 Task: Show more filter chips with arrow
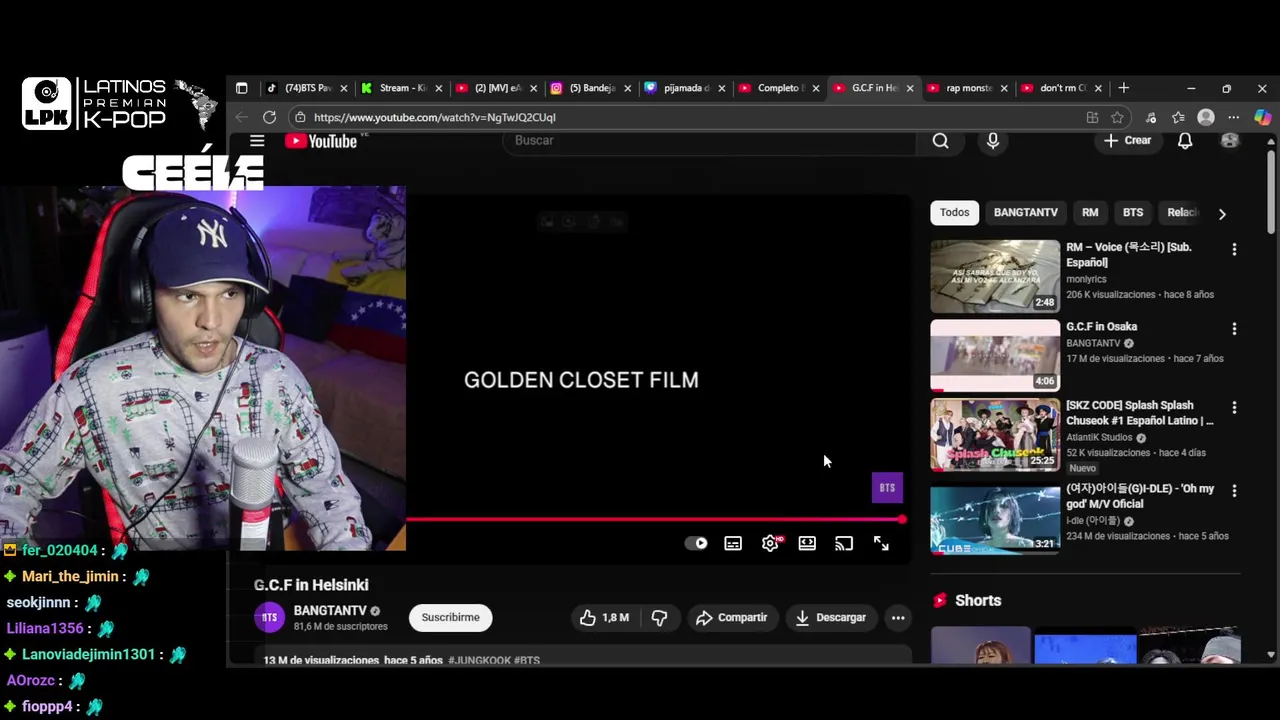(1222, 214)
